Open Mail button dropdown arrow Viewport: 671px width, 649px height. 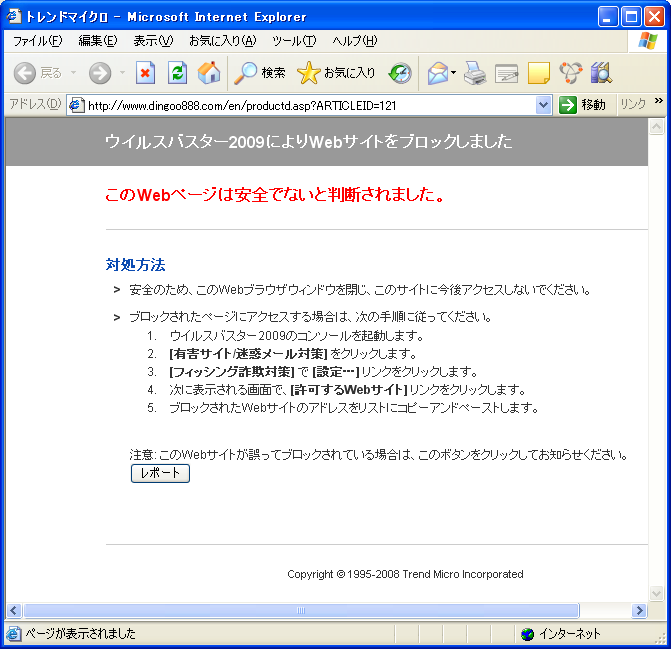pyautogui.click(x=454, y=73)
